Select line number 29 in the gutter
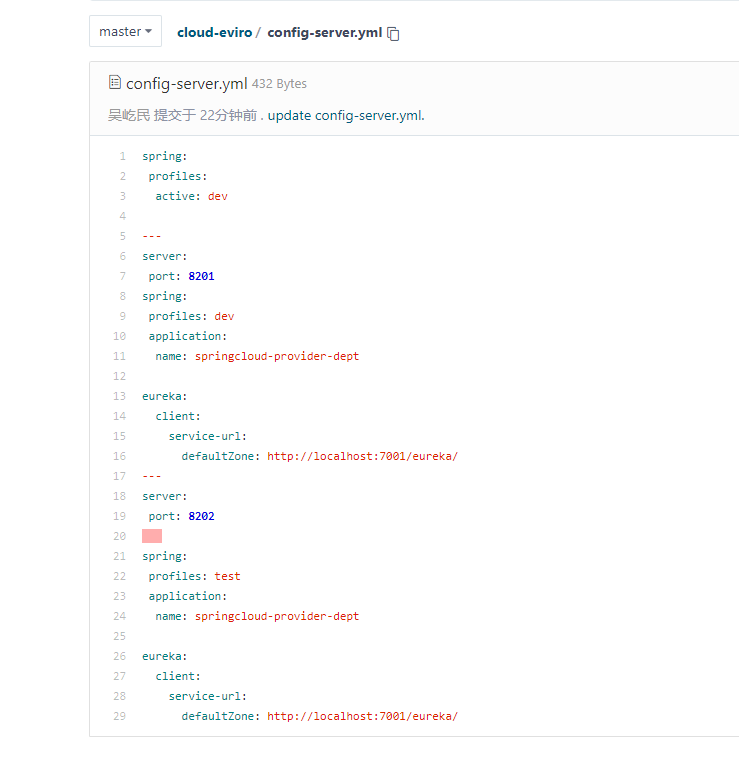Viewport: 739px width, 767px height. click(119, 716)
